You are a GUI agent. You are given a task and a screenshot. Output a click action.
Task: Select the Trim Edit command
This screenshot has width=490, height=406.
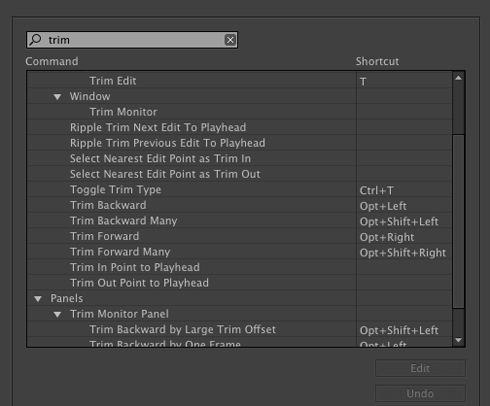point(113,81)
